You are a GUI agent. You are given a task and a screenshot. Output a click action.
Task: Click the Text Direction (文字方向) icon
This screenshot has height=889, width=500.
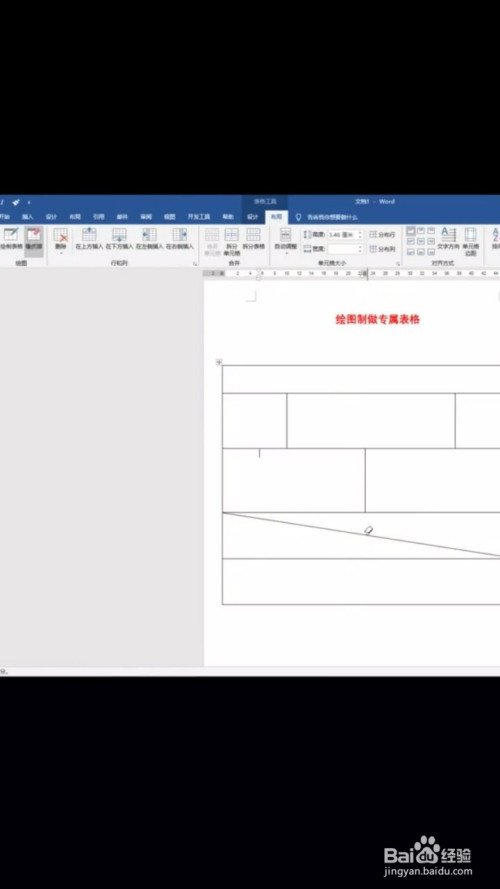click(x=448, y=239)
